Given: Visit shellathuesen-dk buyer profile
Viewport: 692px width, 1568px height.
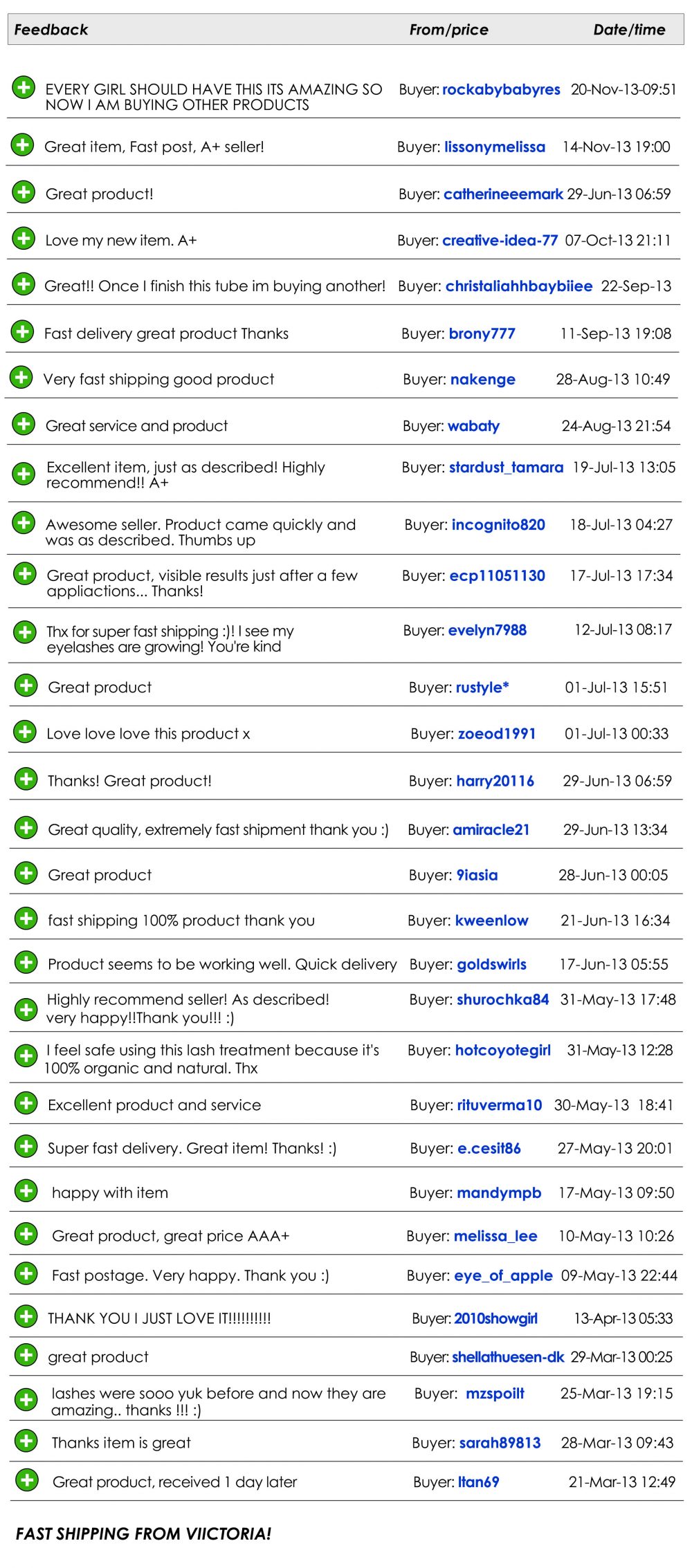Looking at the screenshot, I should (x=508, y=1357).
